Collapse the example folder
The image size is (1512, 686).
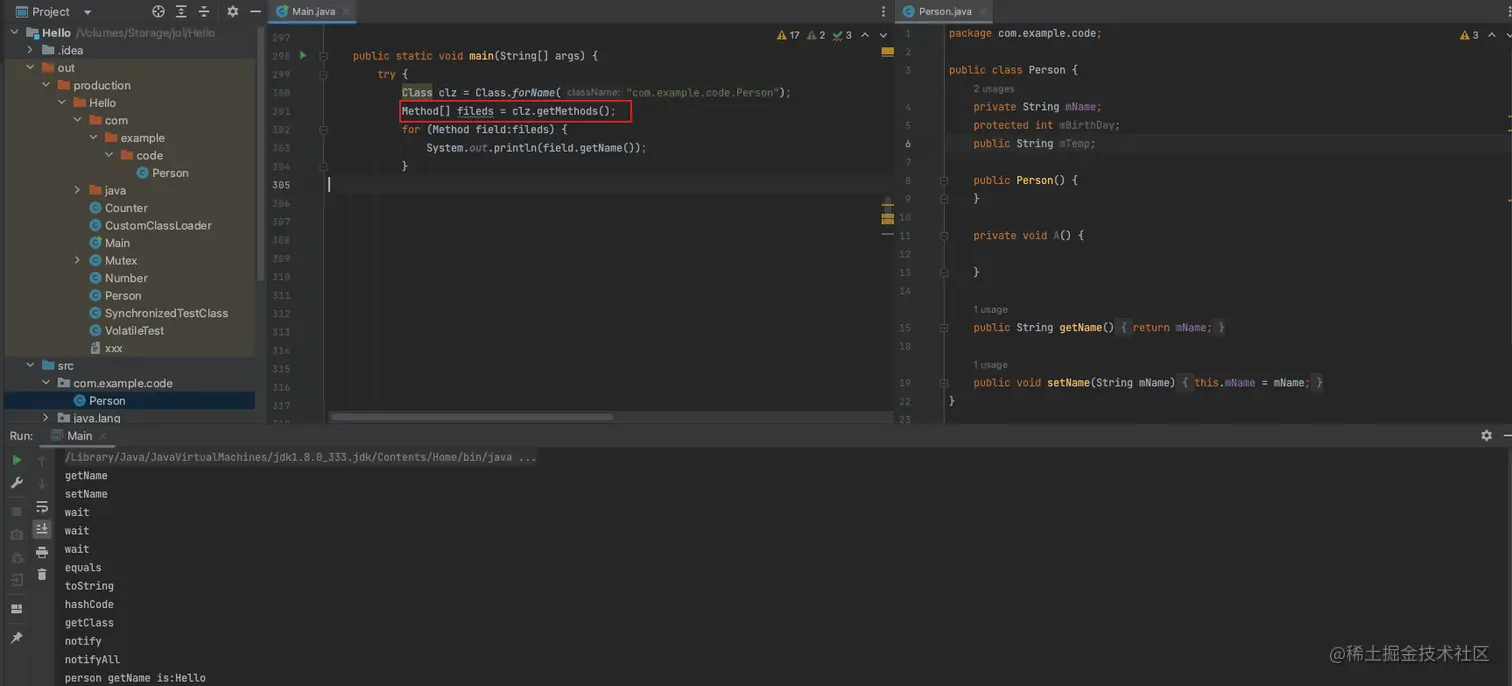[94, 138]
